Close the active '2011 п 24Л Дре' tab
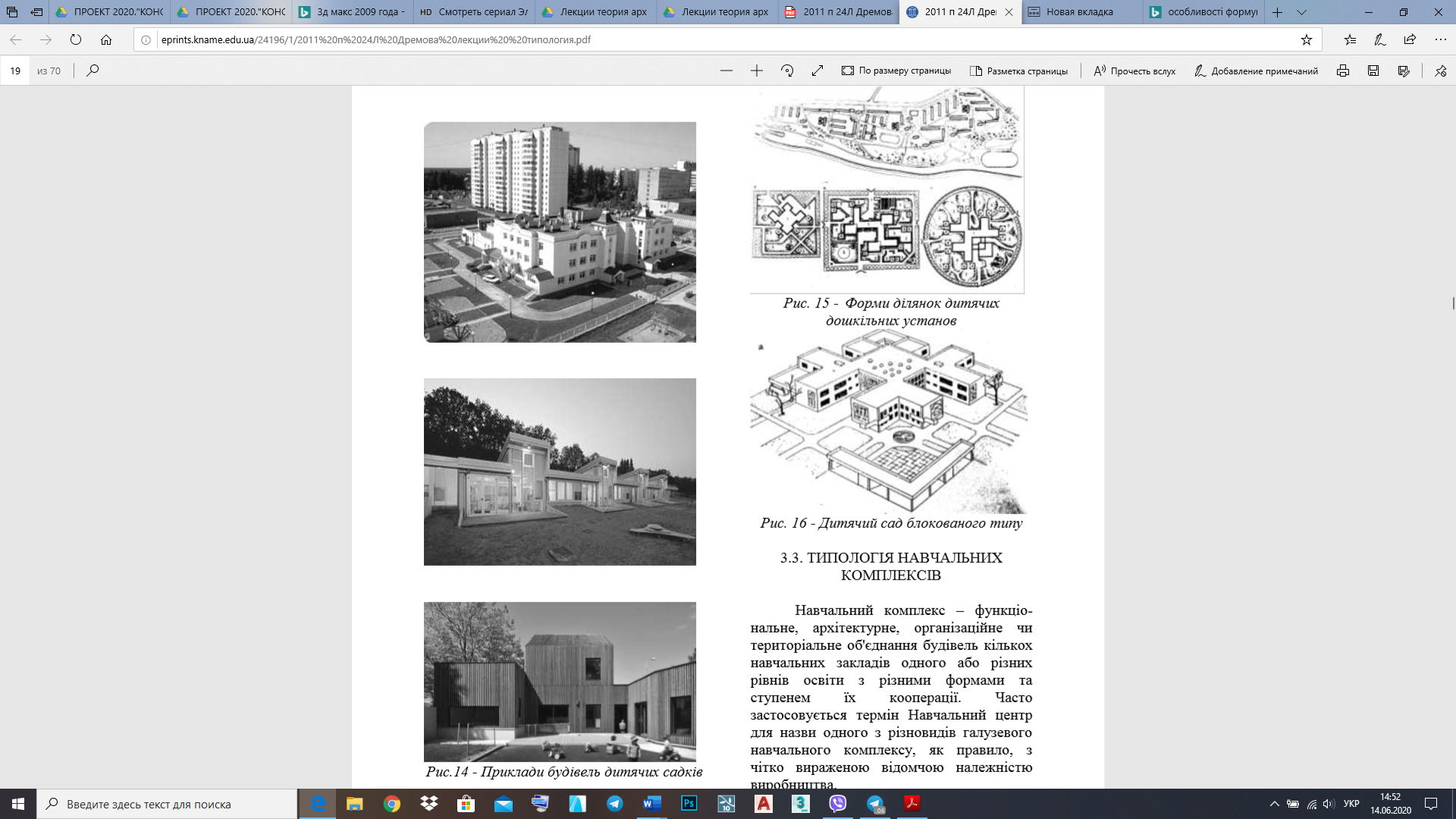The height and width of the screenshot is (819, 1456). (x=1009, y=12)
